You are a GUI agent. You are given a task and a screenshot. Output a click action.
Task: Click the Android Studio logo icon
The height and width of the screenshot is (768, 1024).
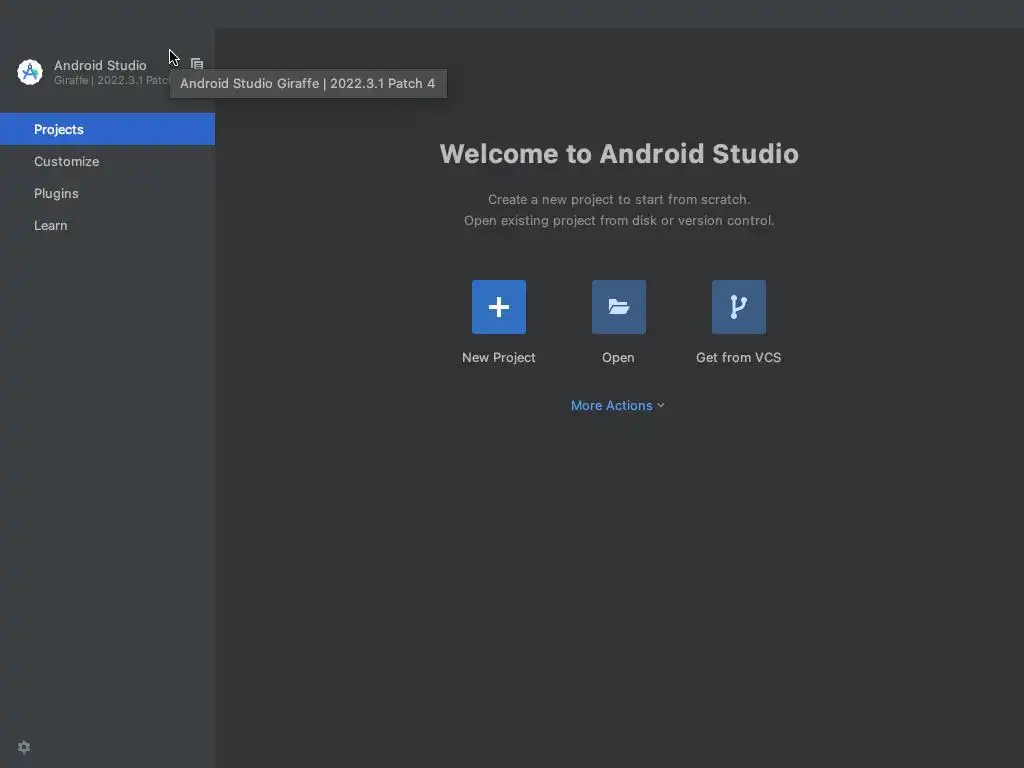(30, 72)
